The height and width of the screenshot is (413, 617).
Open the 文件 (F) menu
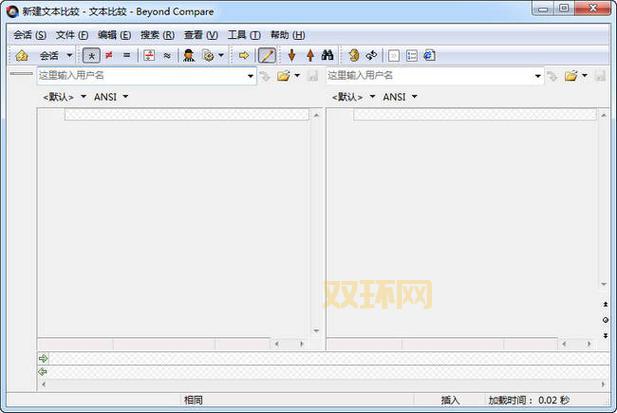tap(72, 35)
